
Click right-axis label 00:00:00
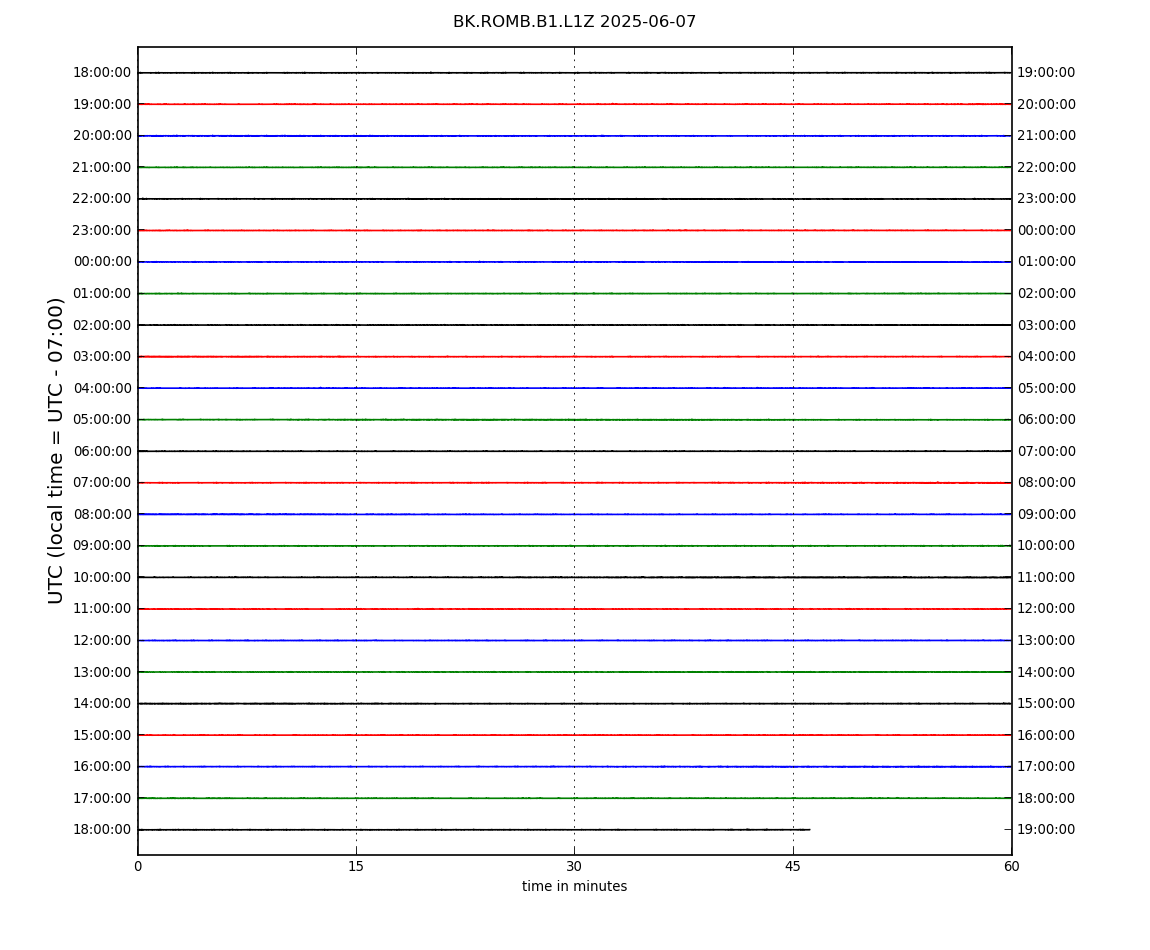[1047, 230]
